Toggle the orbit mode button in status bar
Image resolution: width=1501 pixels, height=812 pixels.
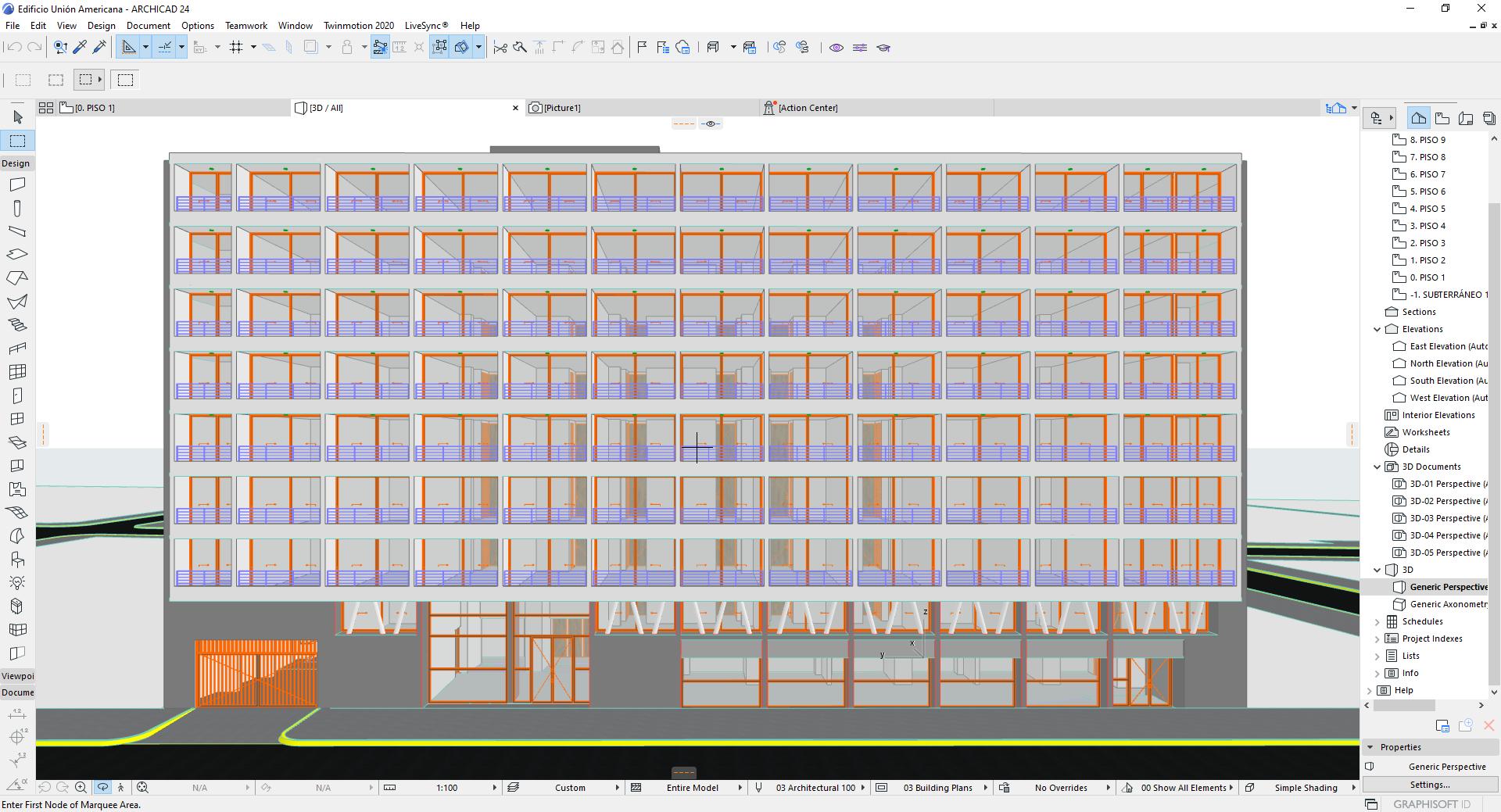(x=102, y=788)
